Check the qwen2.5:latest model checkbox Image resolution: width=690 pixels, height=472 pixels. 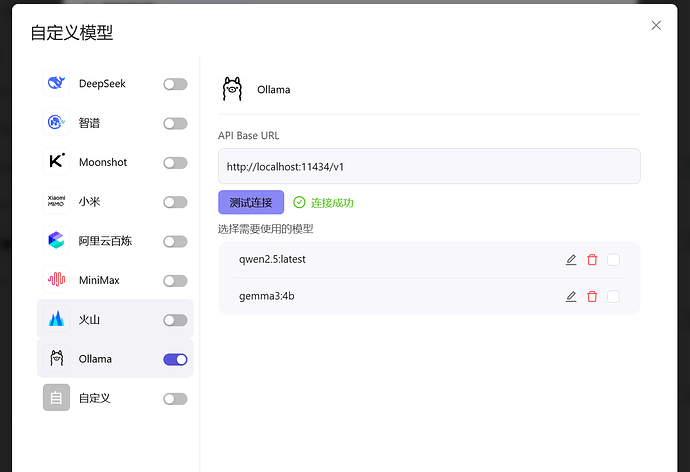[613, 260]
